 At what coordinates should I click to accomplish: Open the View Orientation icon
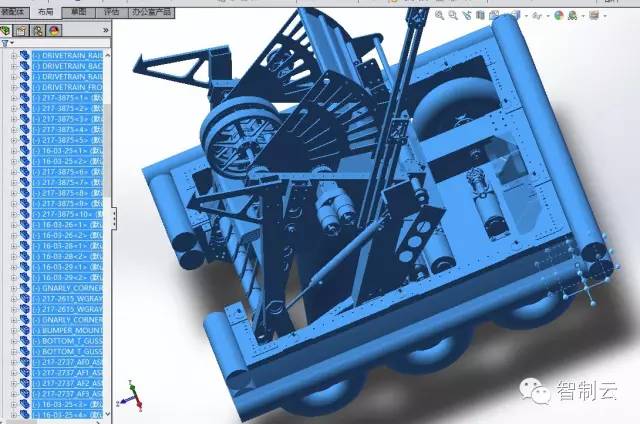pos(494,16)
